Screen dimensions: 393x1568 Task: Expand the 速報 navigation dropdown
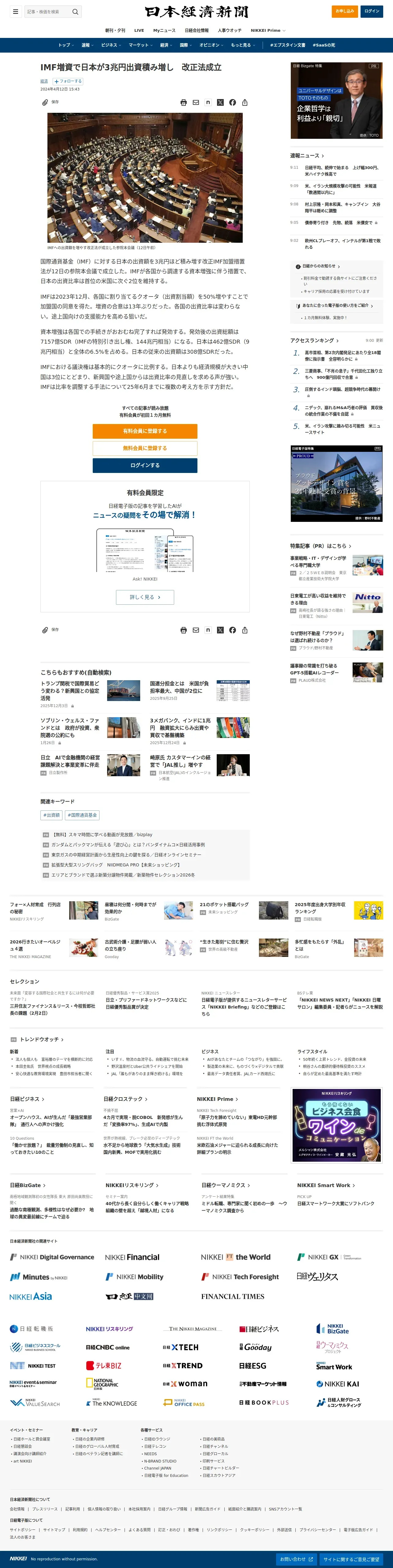(x=87, y=45)
